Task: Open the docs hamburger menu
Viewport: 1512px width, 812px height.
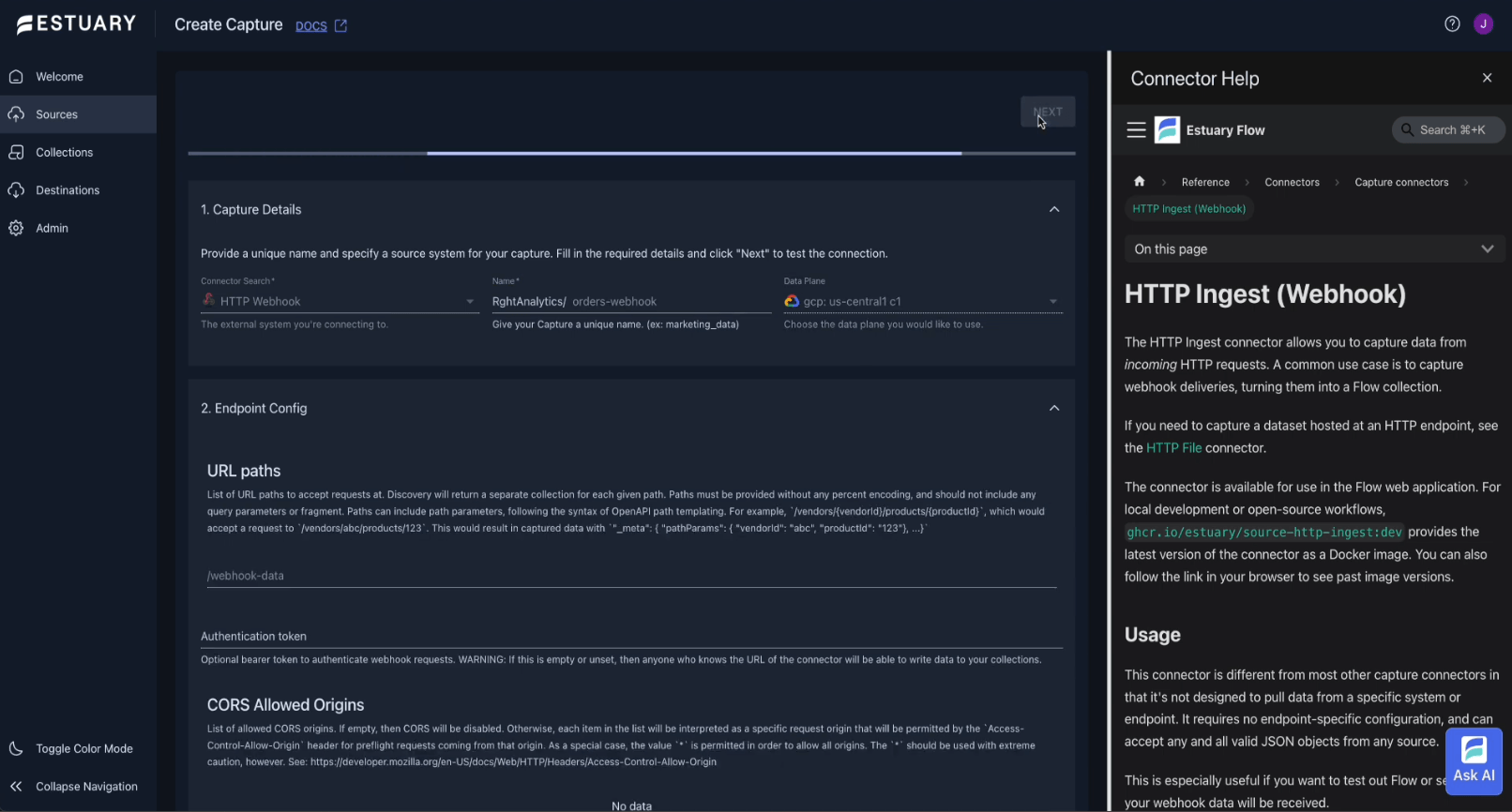Action: pos(1136,130)
